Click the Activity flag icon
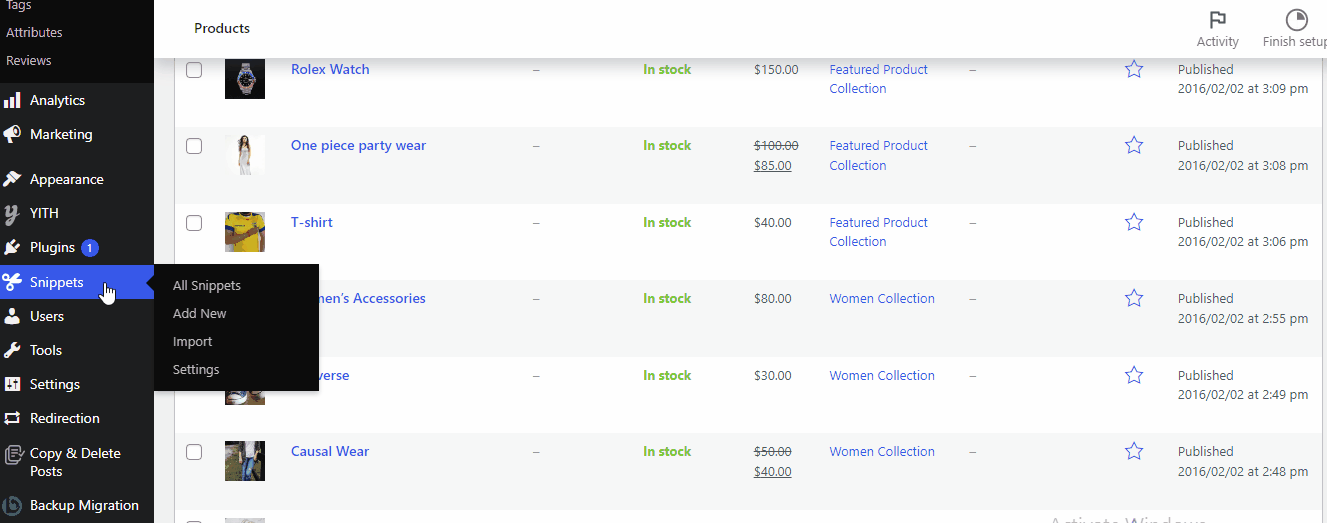This screenshot has width=1327, height=523. click(x=1217, y=20)
